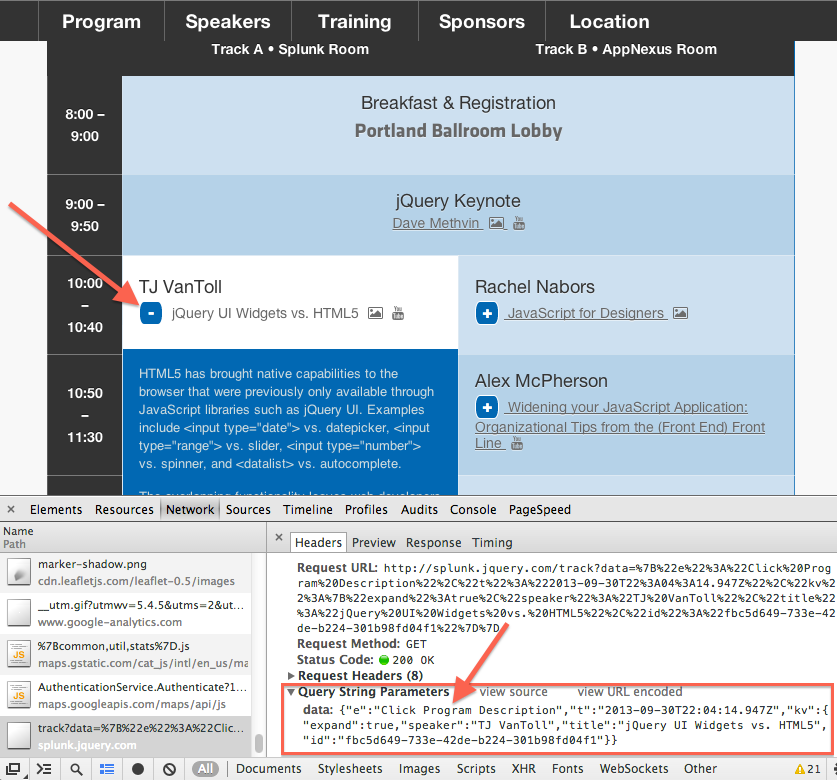The image size is (837, 780).
Task: Open the Speakers nav item
Action: click(228, 21)
